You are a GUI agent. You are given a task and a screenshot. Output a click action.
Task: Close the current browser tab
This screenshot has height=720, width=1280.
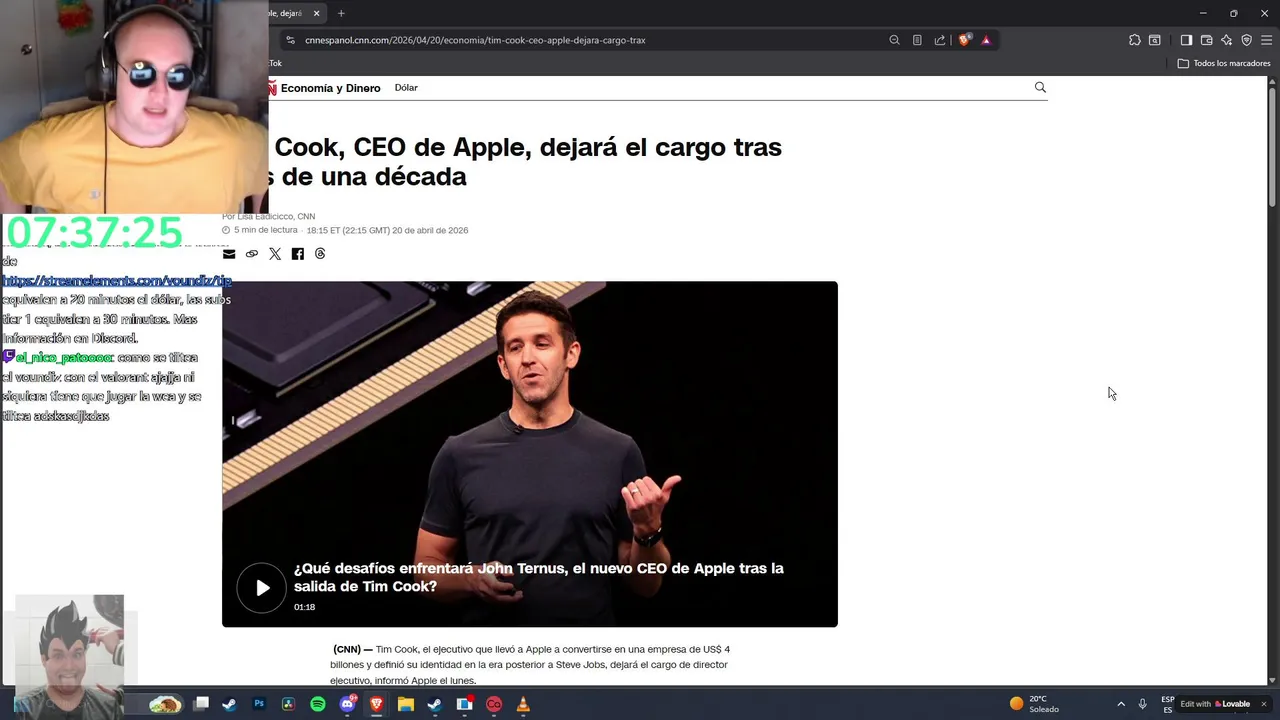point(316,13)
